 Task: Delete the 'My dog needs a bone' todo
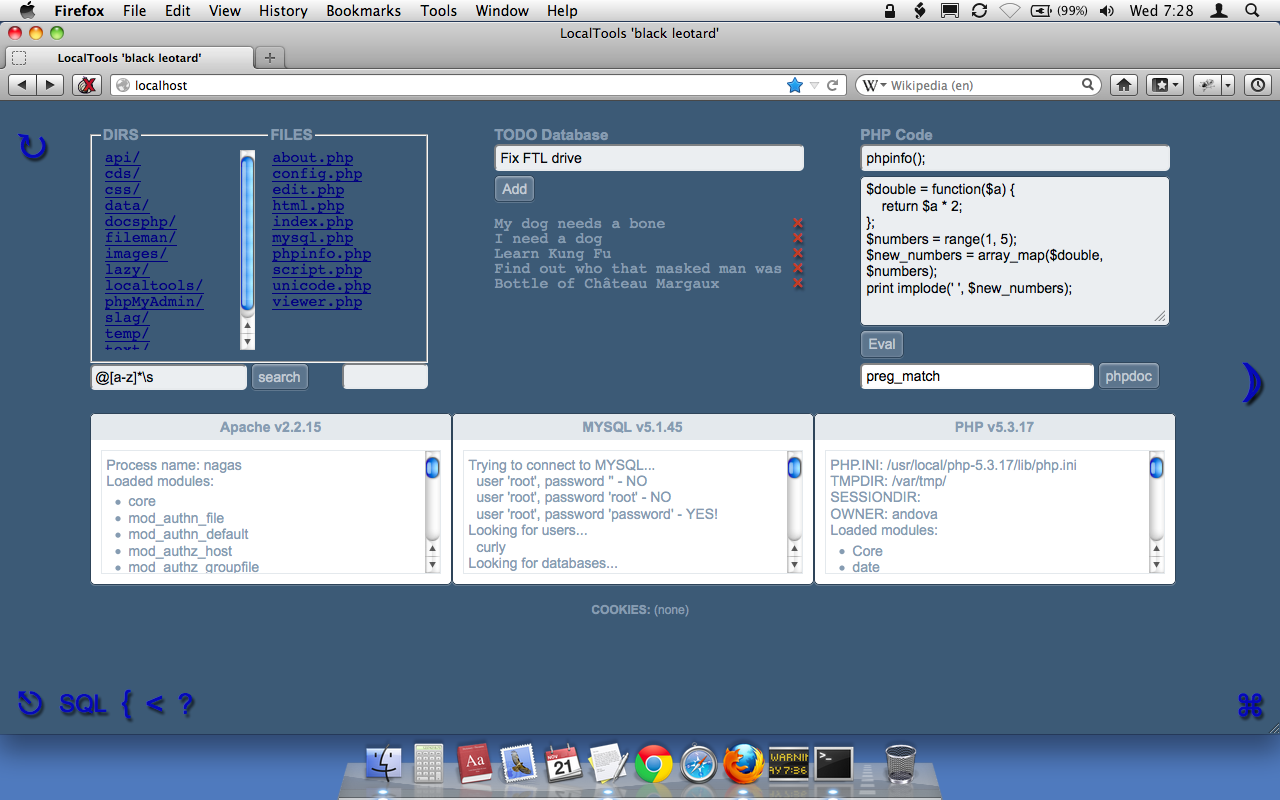[x=797, y=223]
